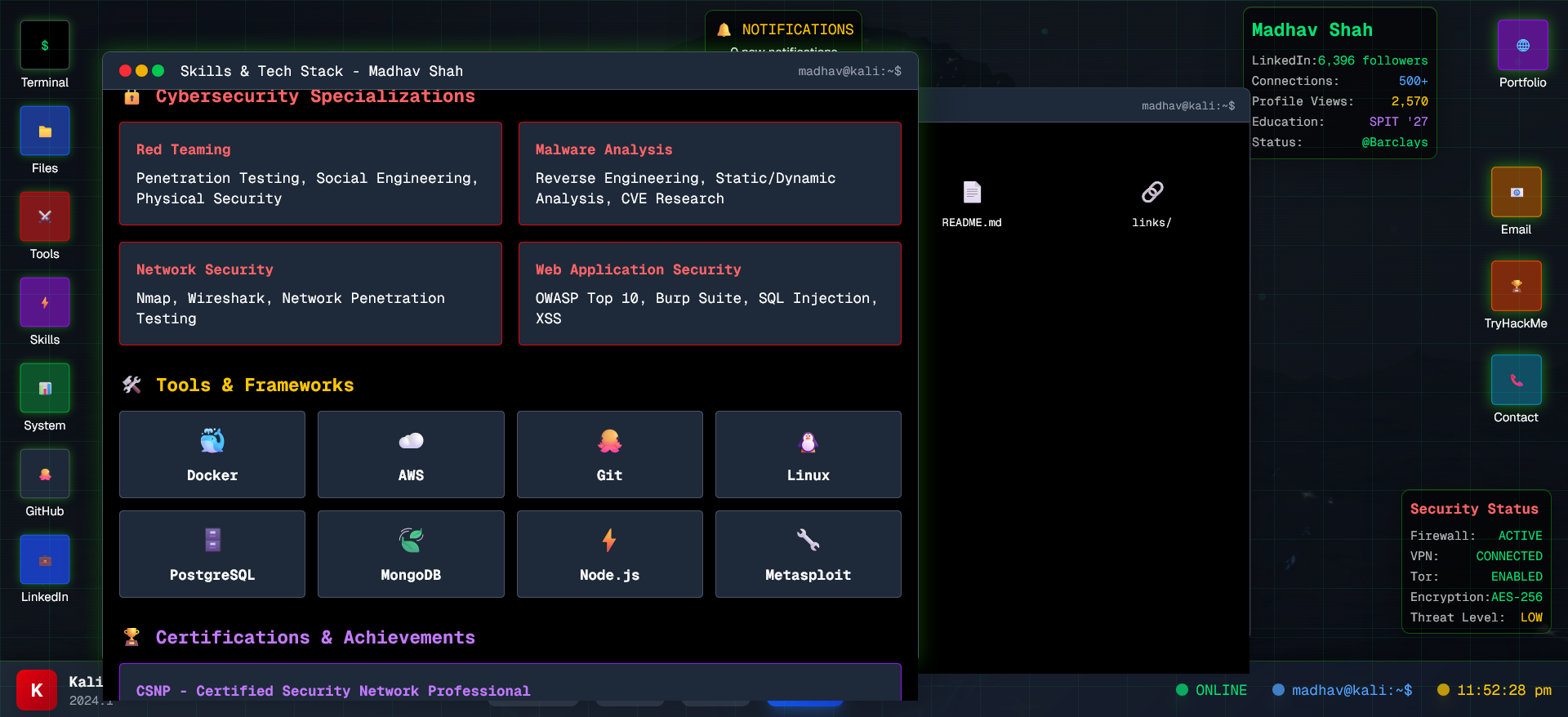Select the Node.js tool card
Screen dimensions: 1568x717
[x=610, y=554]
